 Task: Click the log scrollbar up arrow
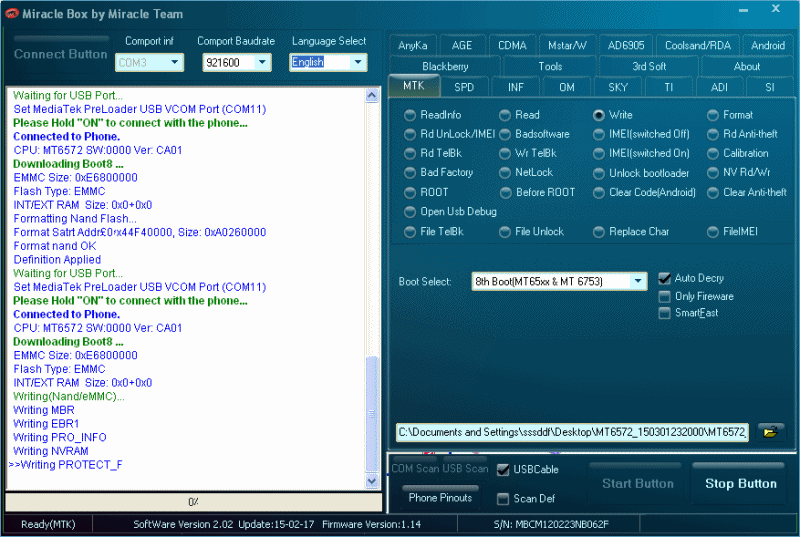tap(372, 95)
